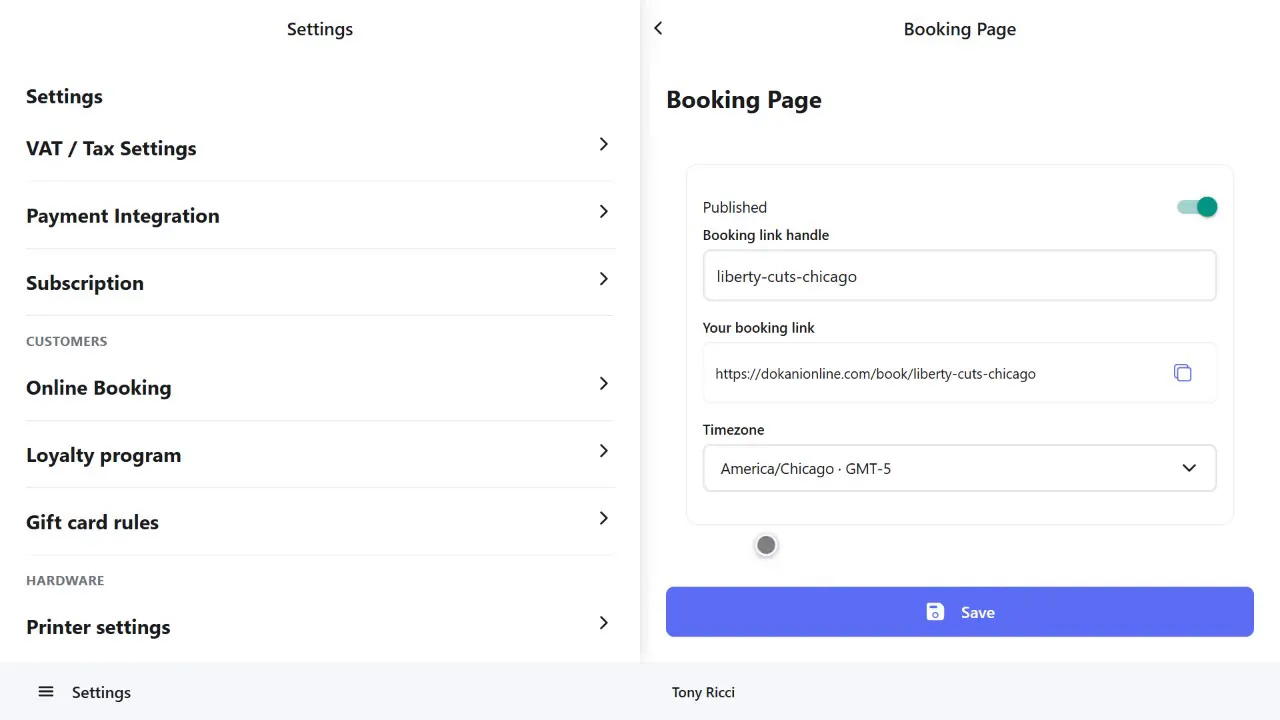Click the booking link URL text
Image resolution: width=1280 pixels, height=720 pixels.
pyautogui.click(x=875, y=374)
